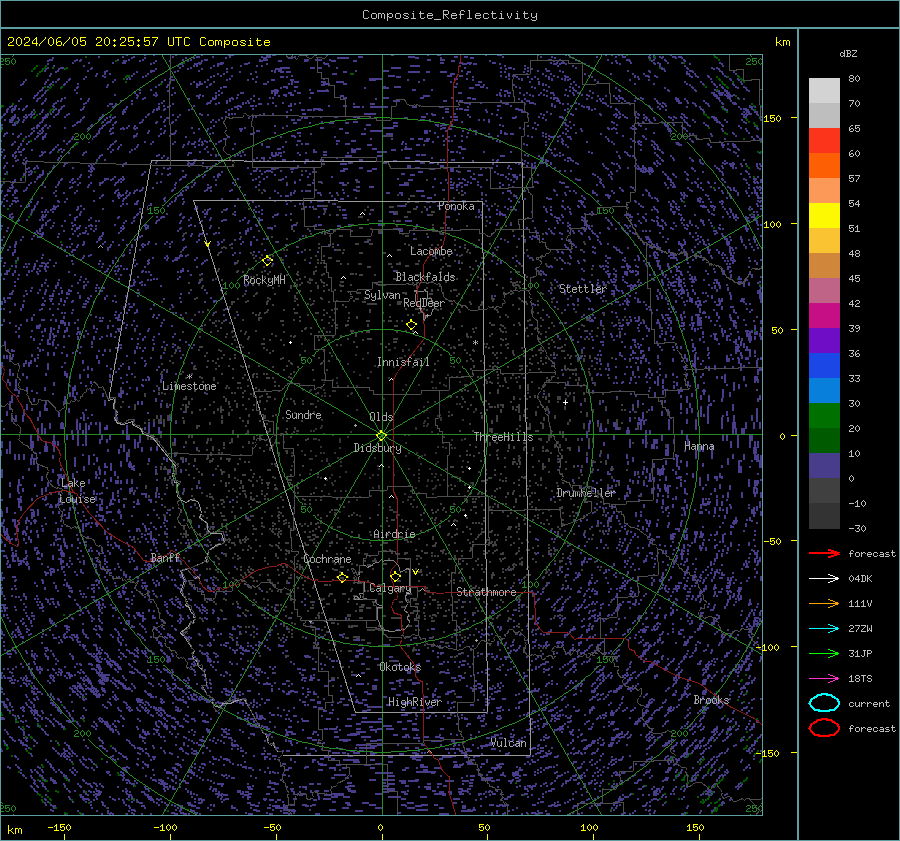Click the Okotoks label
The height and width of the screenshot is (841, 900).
(x=400, y=667)
